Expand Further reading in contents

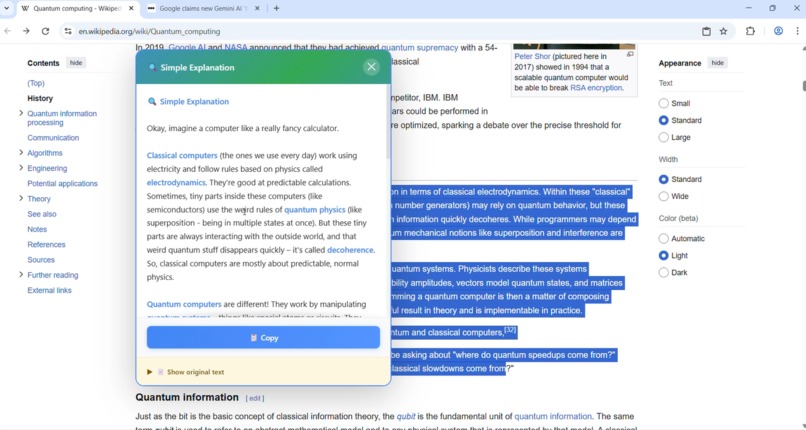pos(21,275)
